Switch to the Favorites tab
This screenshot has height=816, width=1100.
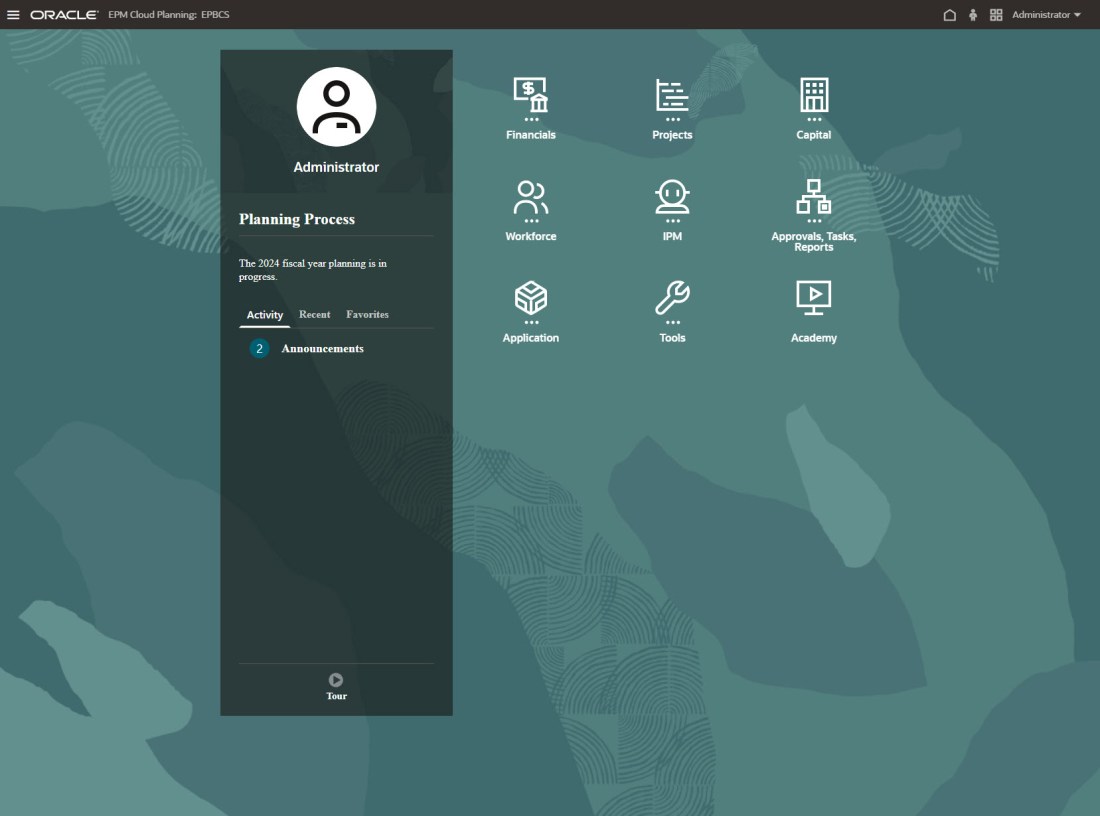[x=367, y=314]
